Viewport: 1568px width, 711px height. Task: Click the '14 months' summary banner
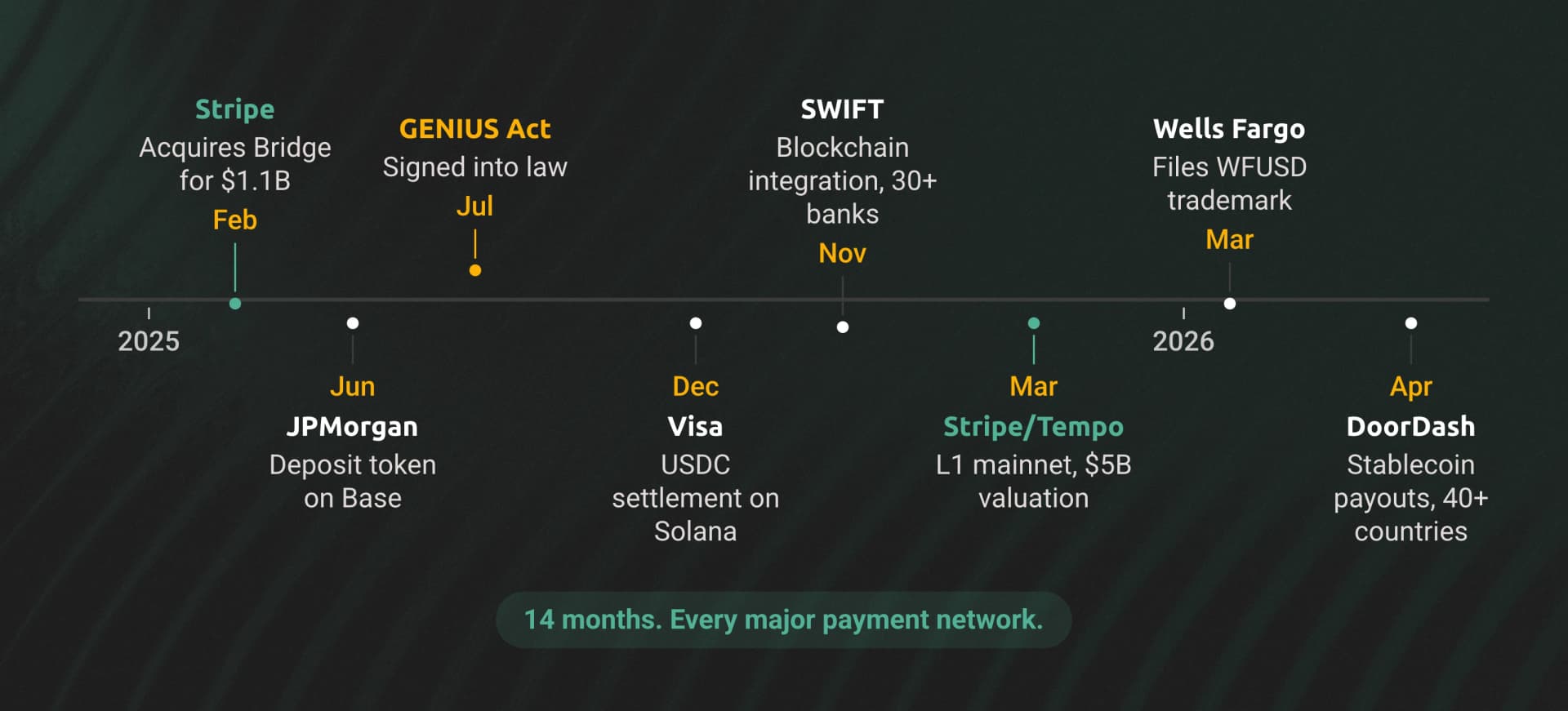[x=783, y=620]
